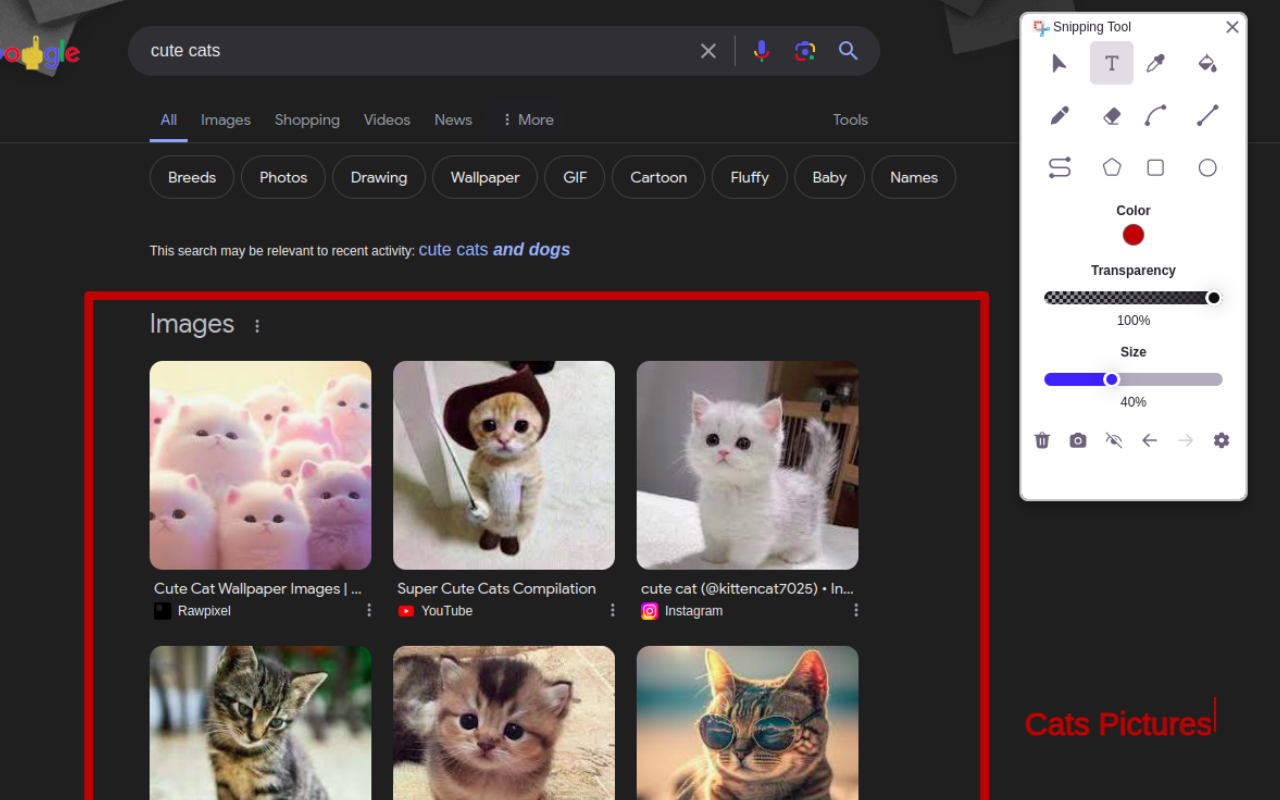Click 'Cute Cat Wallpaper Images' result title
Screen dimensions: 1280x800
258,589
